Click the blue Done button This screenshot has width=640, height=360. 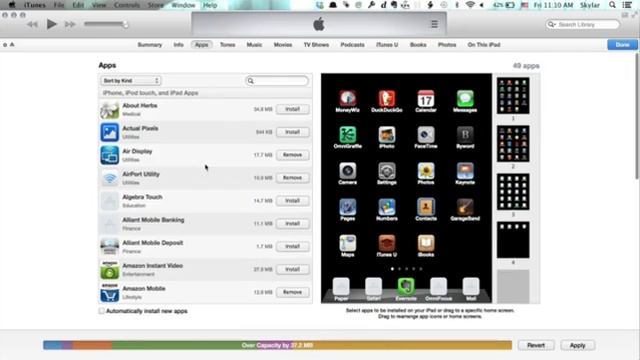[622, 45]
